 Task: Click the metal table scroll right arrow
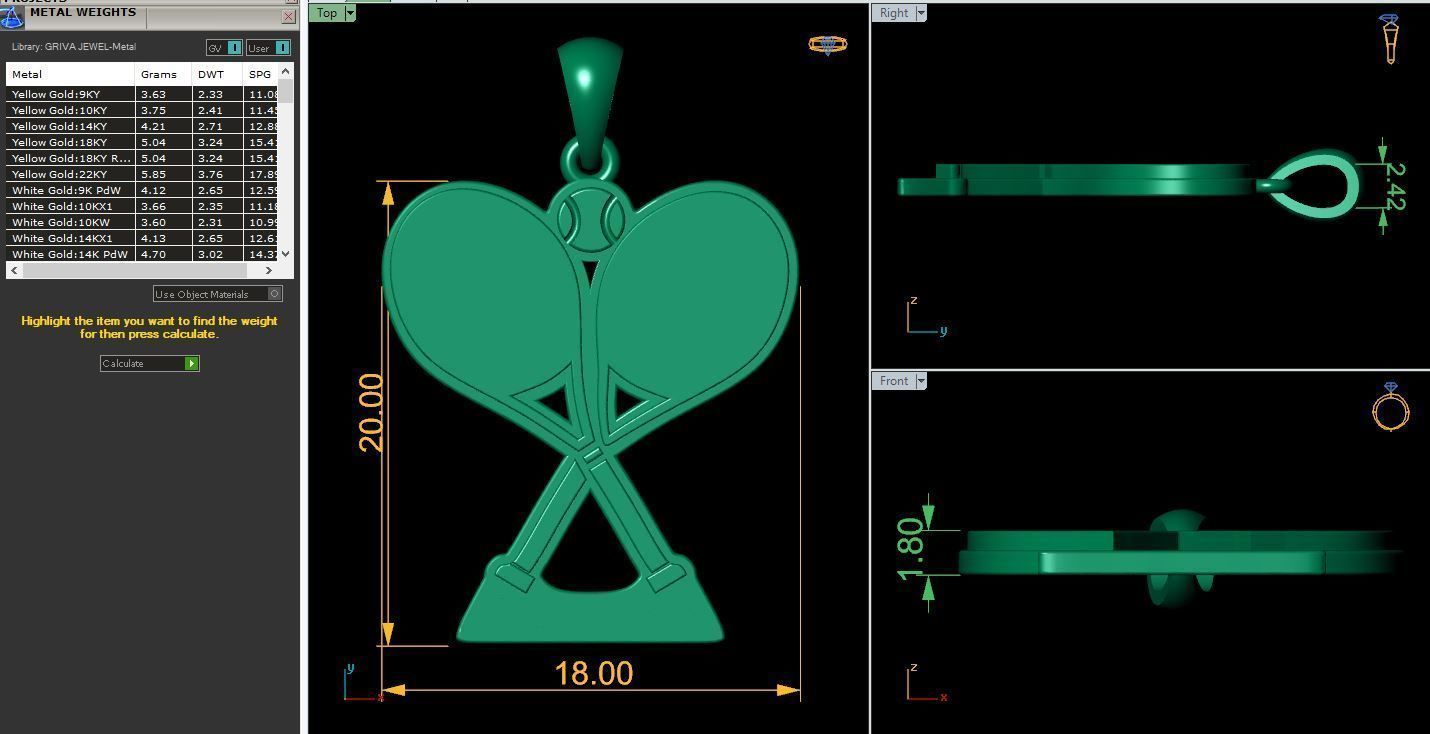(x=268, y=270)
